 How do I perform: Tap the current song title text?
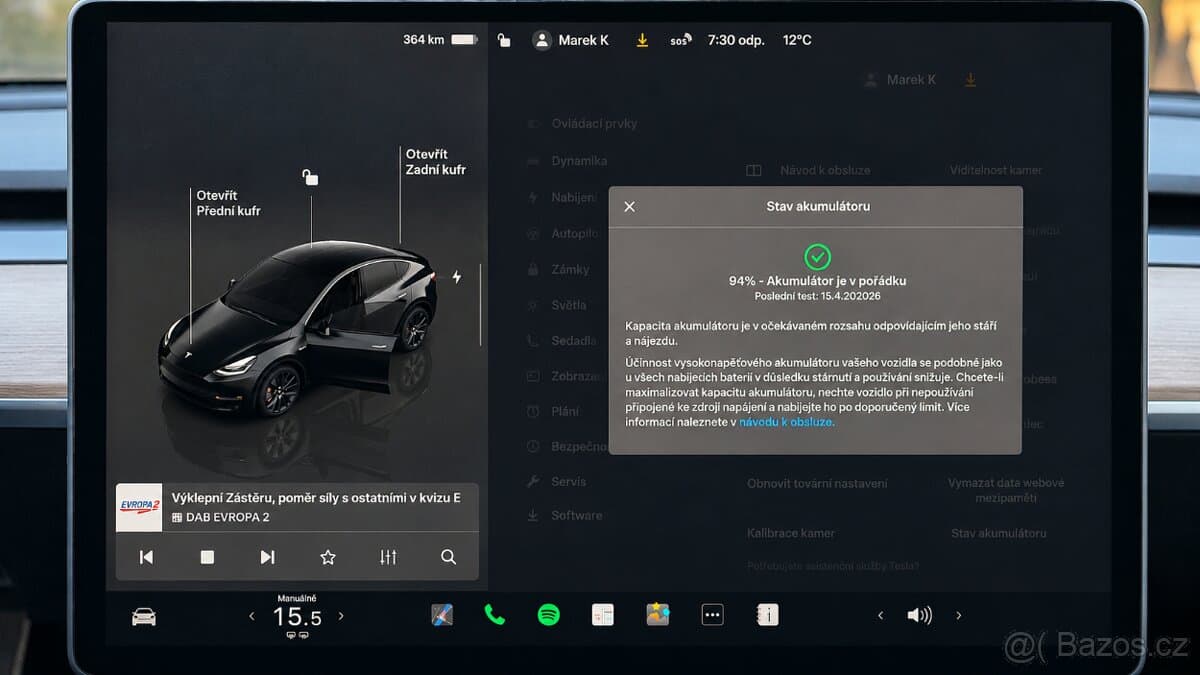click(x=316, y=497)
